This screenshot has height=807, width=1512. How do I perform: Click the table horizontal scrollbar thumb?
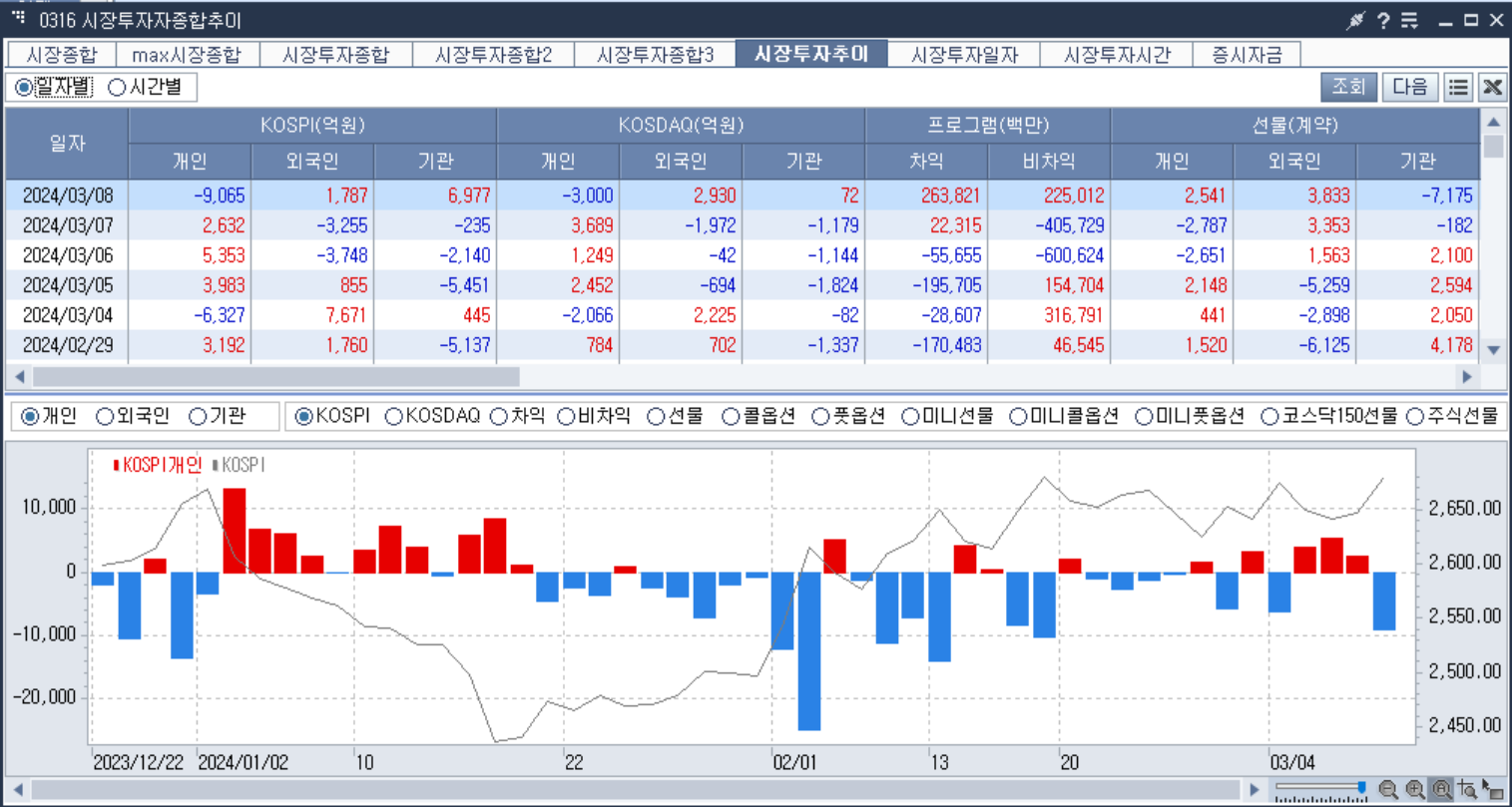[276, 377]
